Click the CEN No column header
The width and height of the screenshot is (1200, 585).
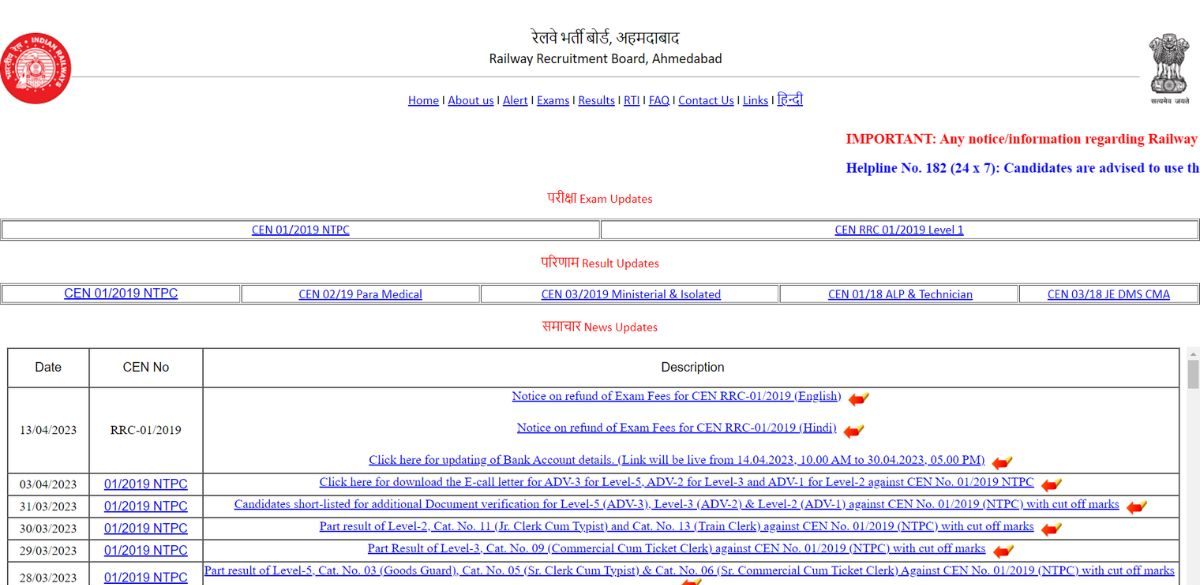point(146,368)
